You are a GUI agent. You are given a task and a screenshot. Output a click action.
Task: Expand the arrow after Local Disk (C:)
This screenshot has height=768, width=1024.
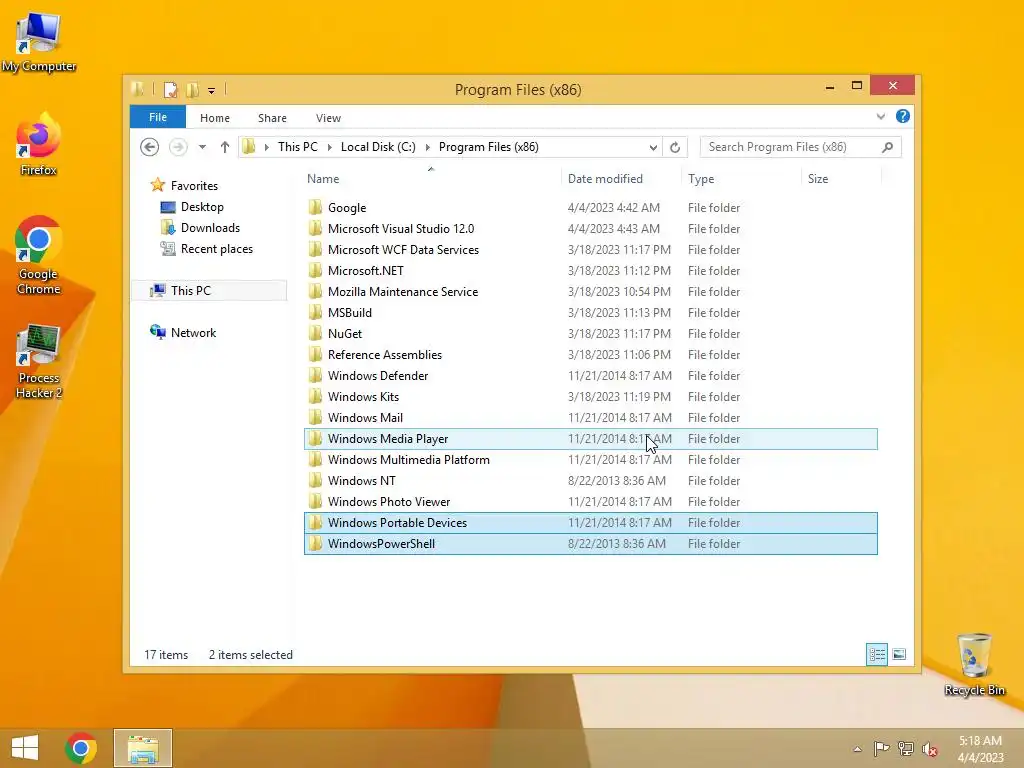click(x=428, y=147)
